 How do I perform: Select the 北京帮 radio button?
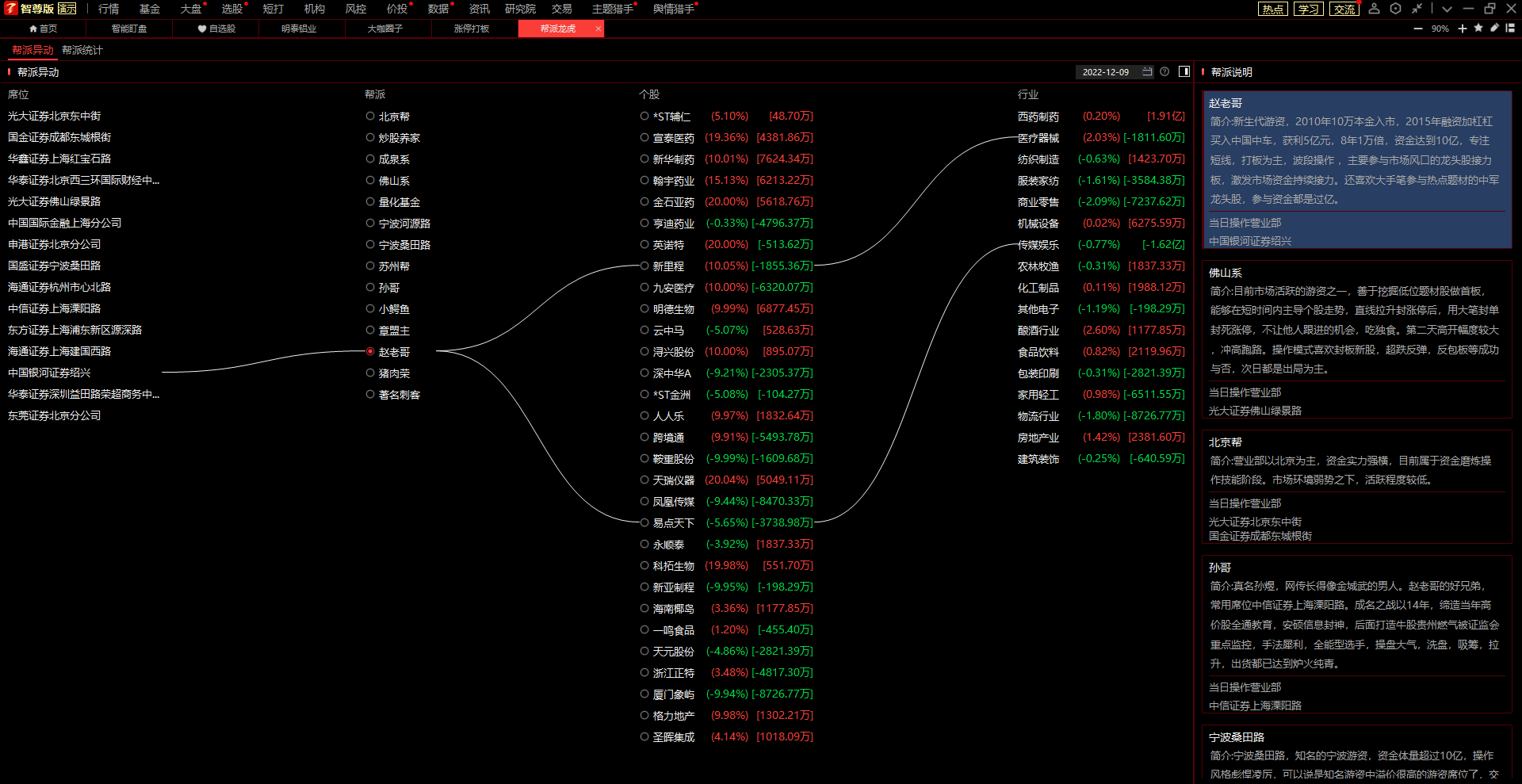point(370,117)
